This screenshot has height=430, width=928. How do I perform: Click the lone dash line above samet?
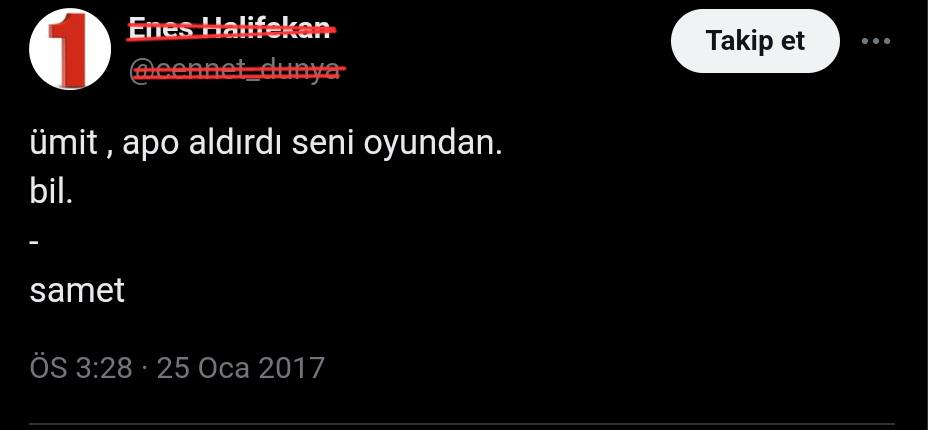(34, 242)
